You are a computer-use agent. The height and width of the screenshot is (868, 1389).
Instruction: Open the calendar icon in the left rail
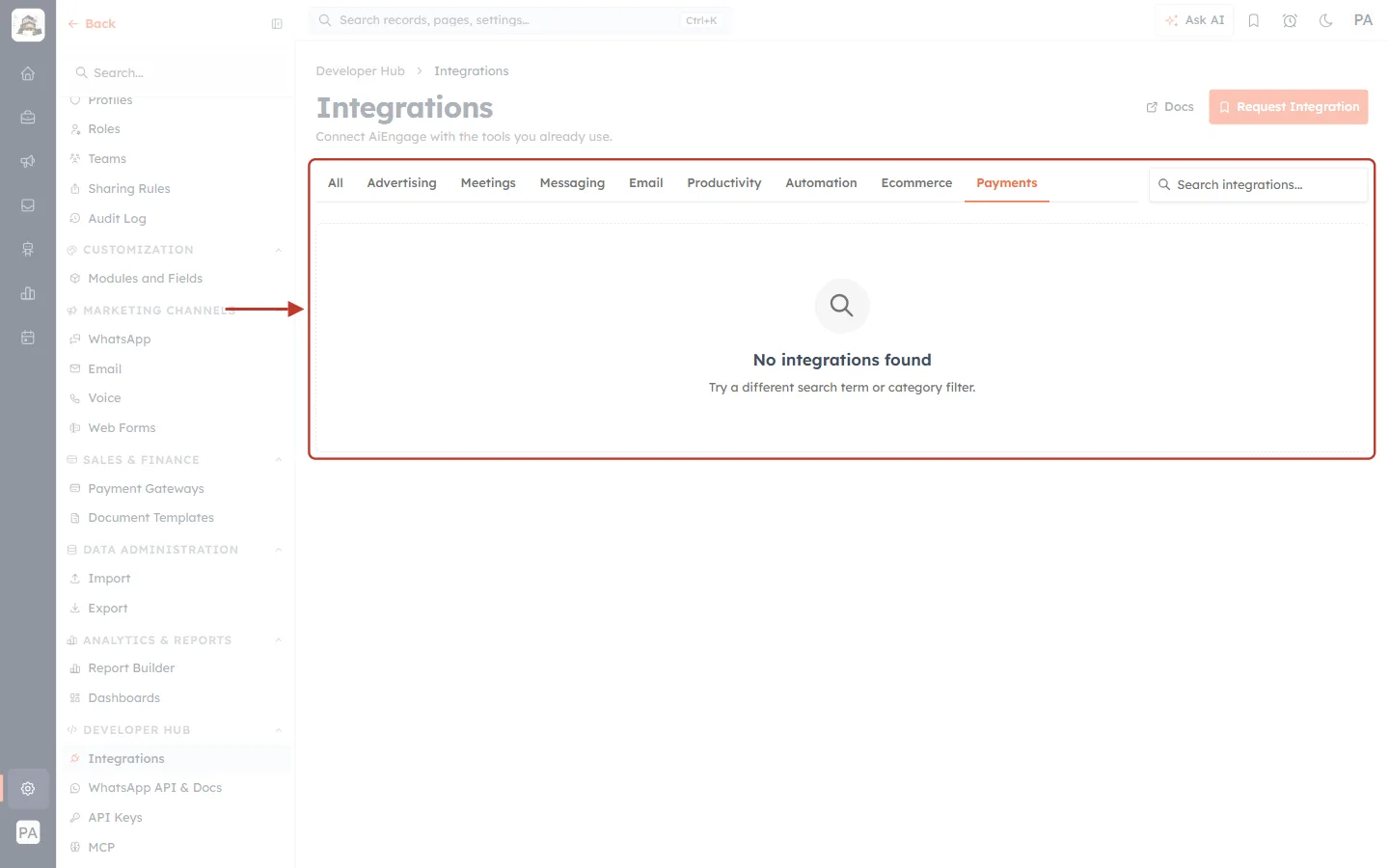click(28, 338)
